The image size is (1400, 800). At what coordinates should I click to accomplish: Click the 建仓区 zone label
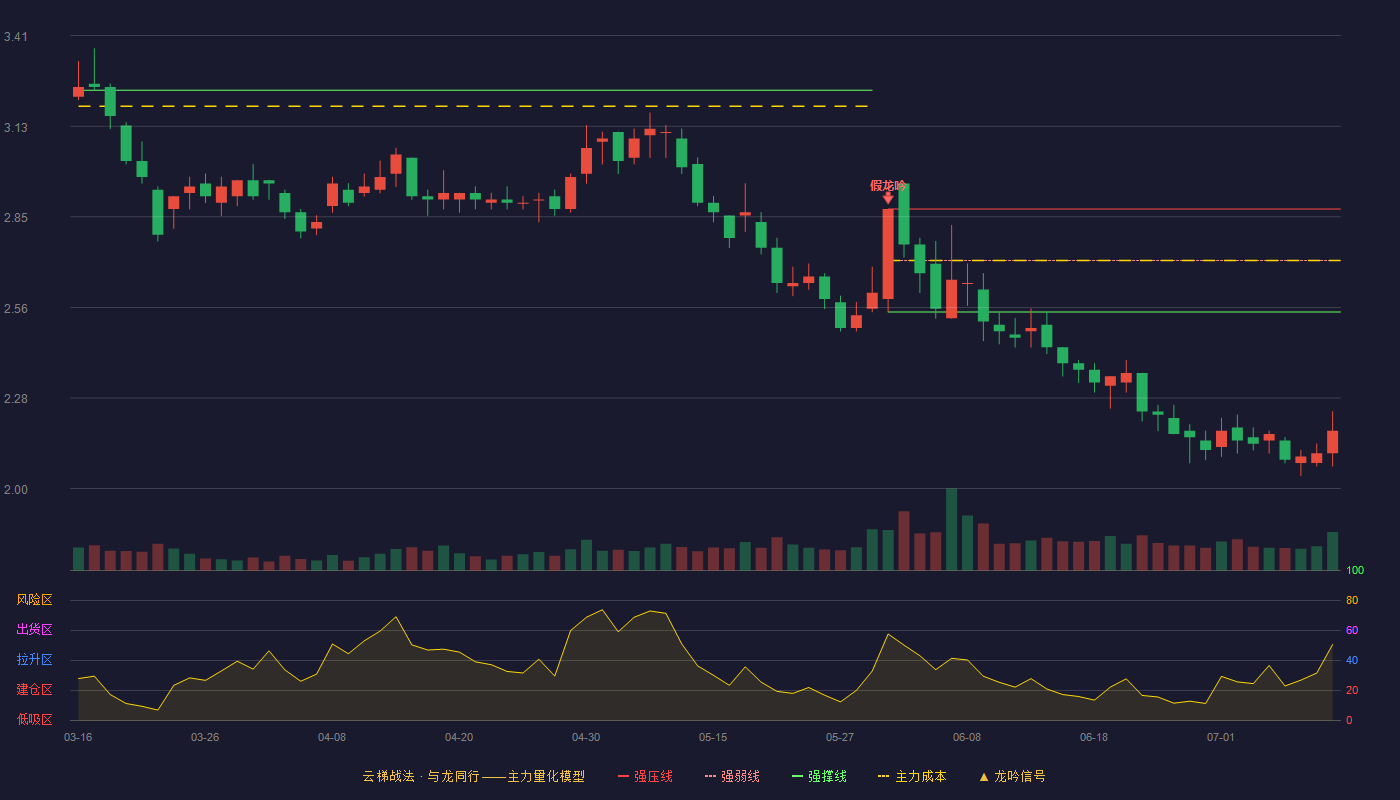(x=34, y=690)
